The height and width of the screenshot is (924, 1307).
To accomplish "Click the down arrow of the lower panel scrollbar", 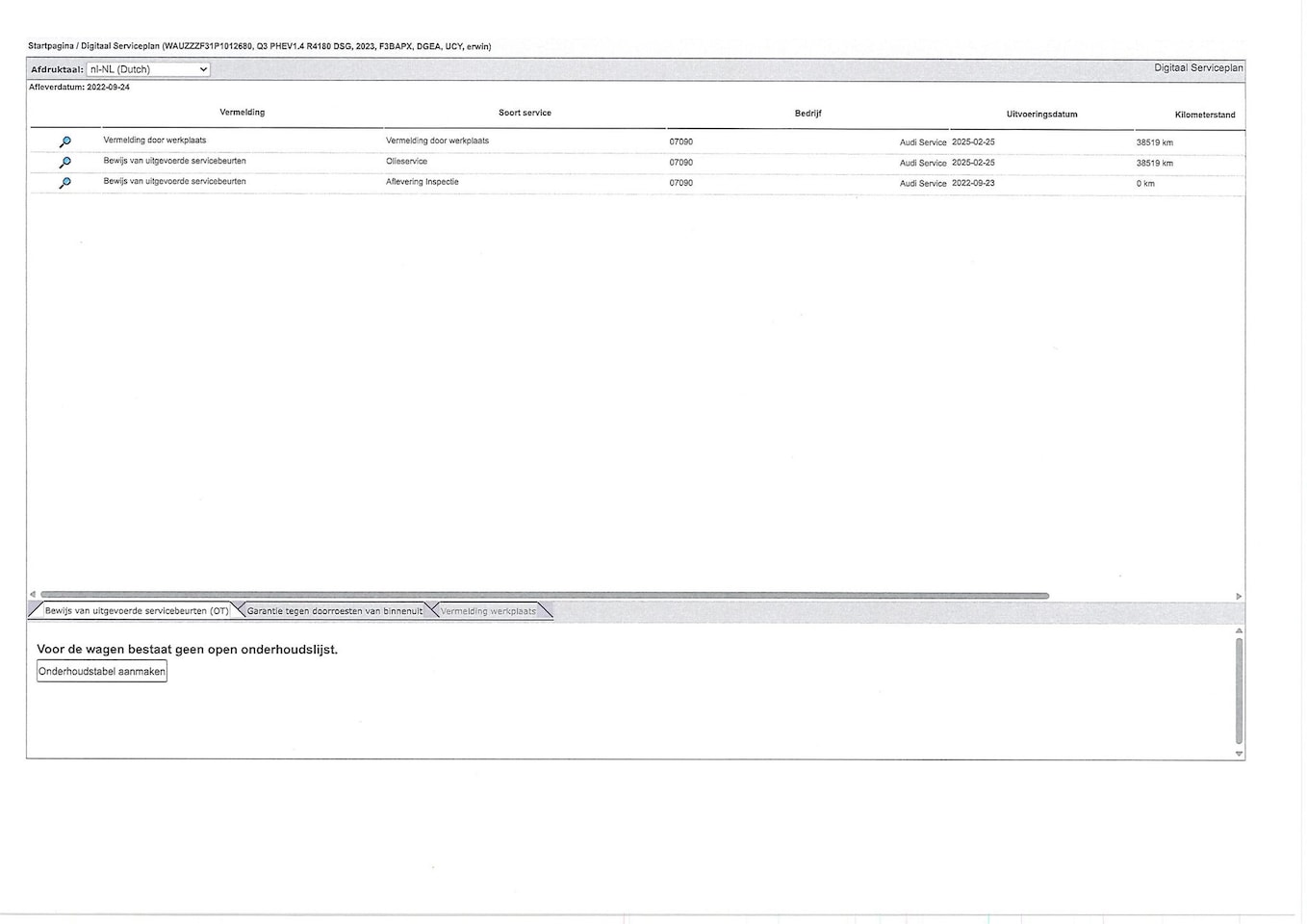I will click(x=1239, y=754).
